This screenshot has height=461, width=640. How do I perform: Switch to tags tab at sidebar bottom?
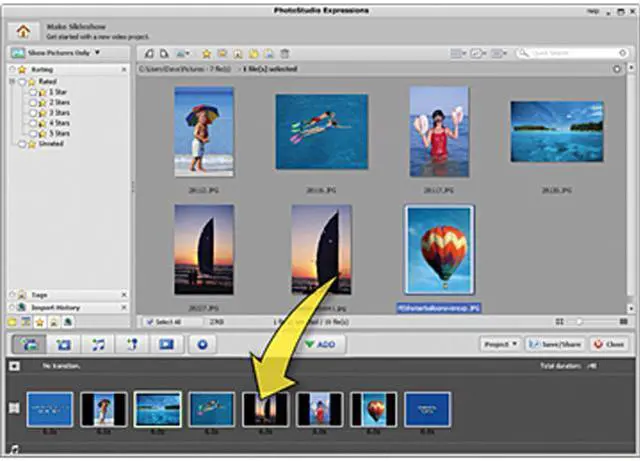pos(53,322)
